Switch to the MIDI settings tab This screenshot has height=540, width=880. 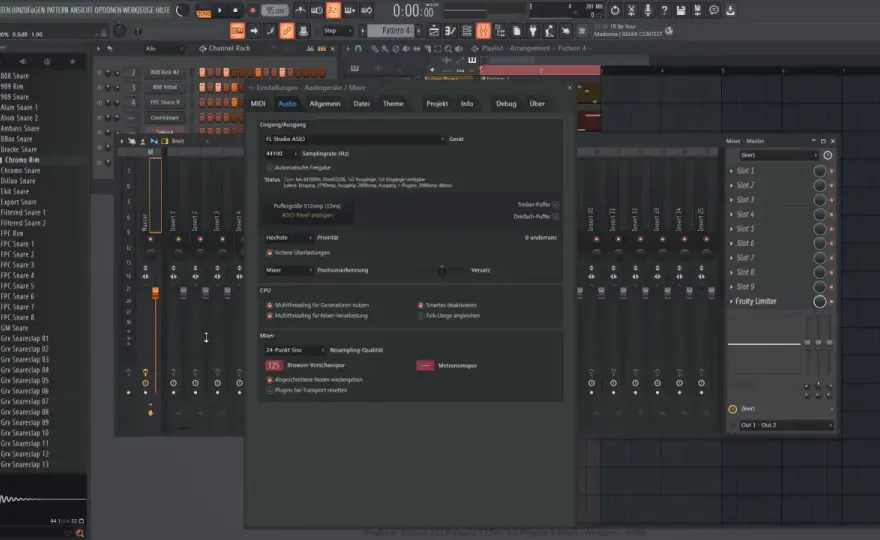coord(258,104)
